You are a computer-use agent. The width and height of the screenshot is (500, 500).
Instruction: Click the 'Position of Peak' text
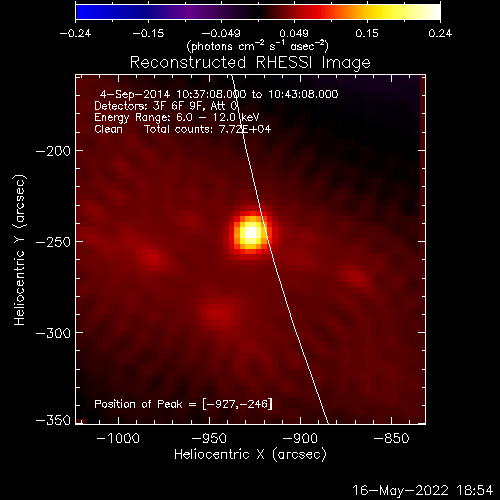point(138,404)
